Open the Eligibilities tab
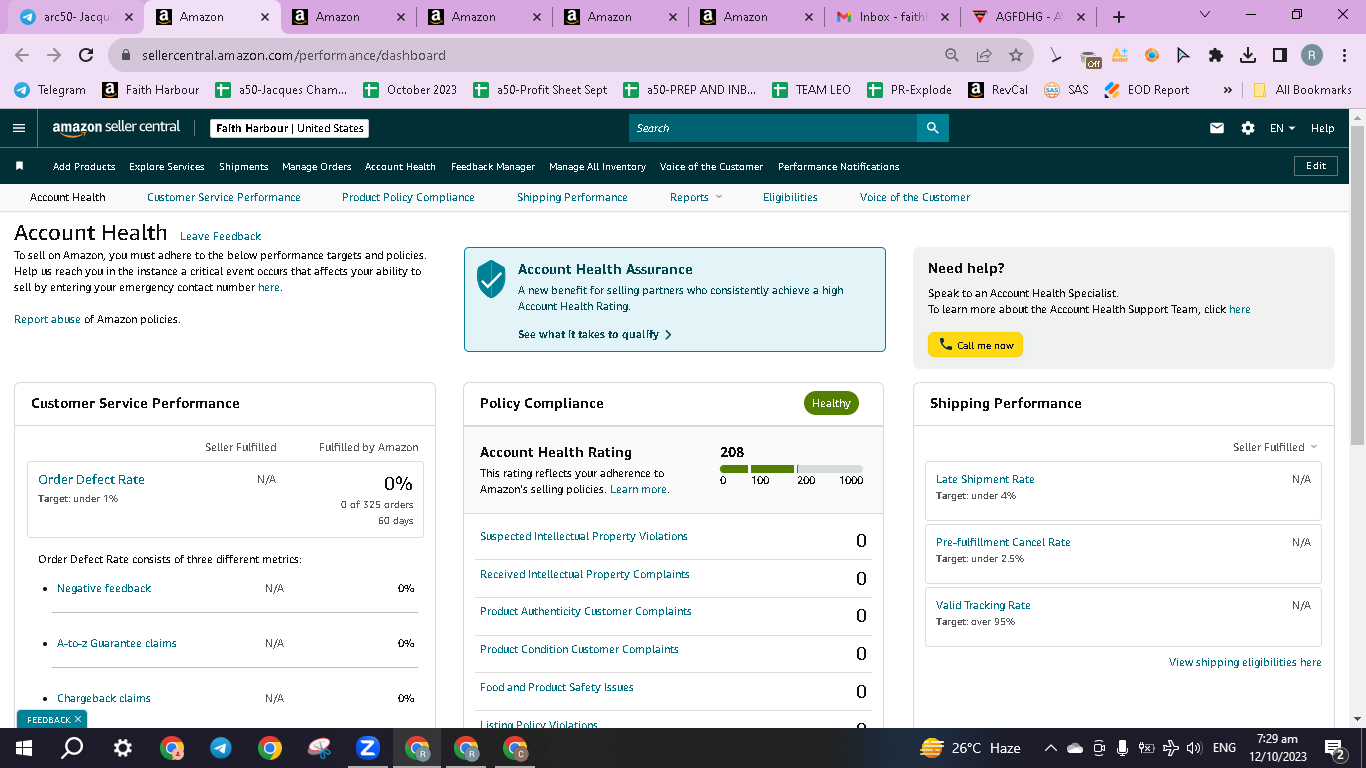 click(x=790, y=197)
